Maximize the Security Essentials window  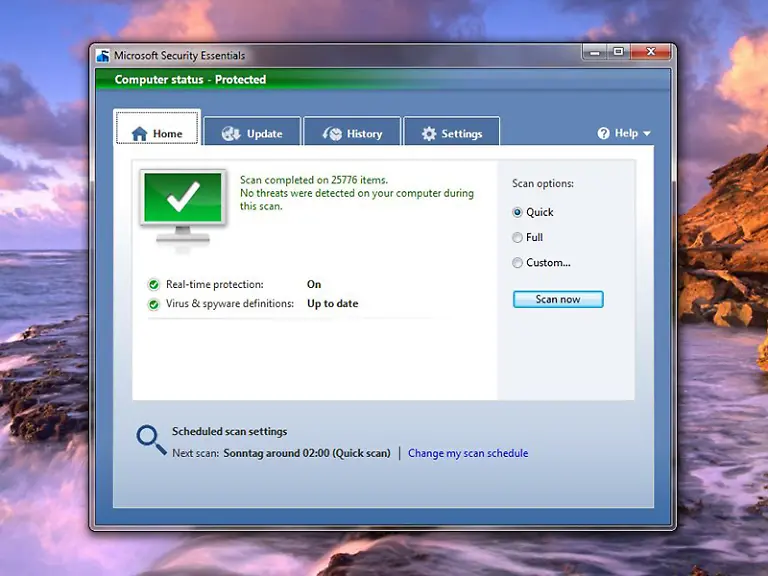coord(618,52)
